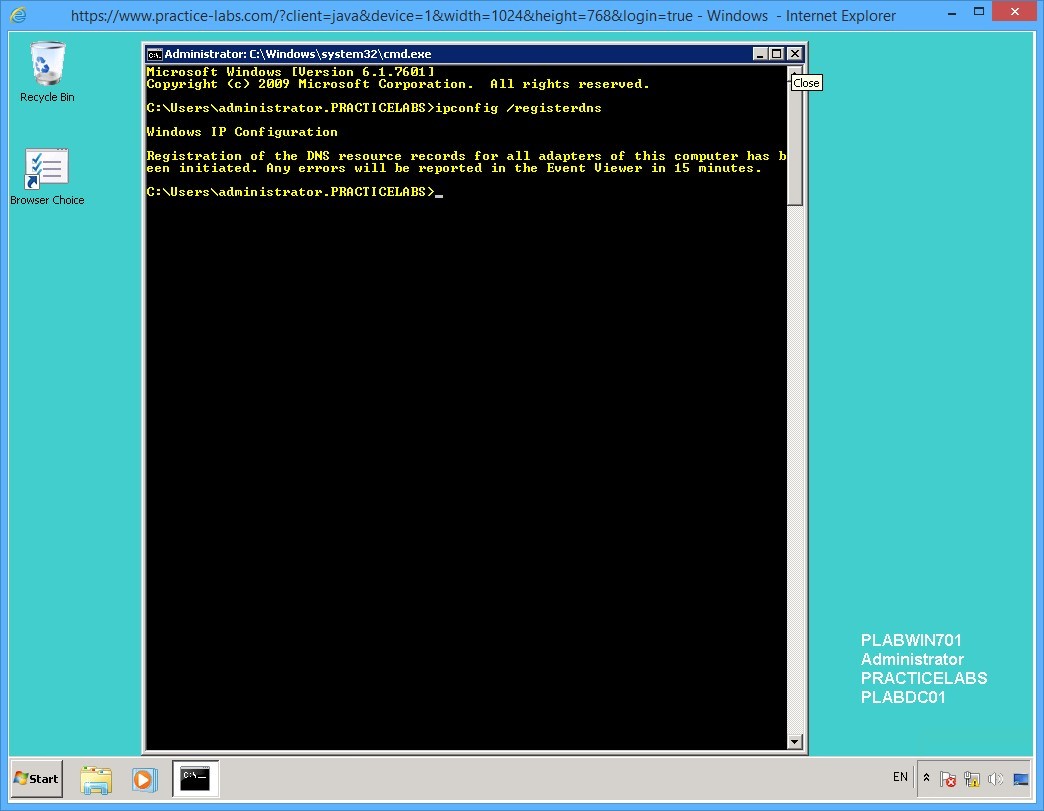
Task: Open the Action Center flag in the tray
Action: tap(948, 778)
